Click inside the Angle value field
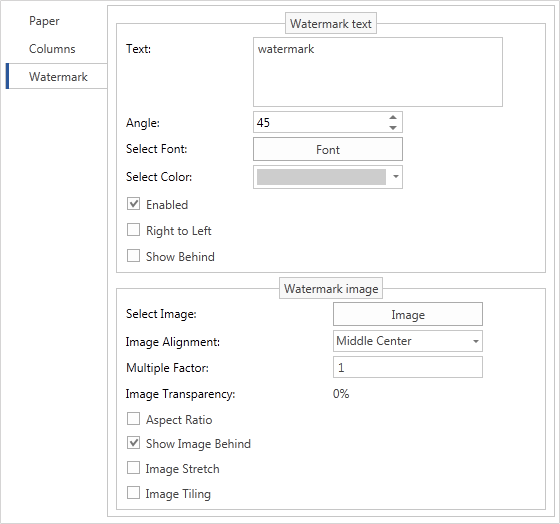560x524 pixels. [320, 122]
